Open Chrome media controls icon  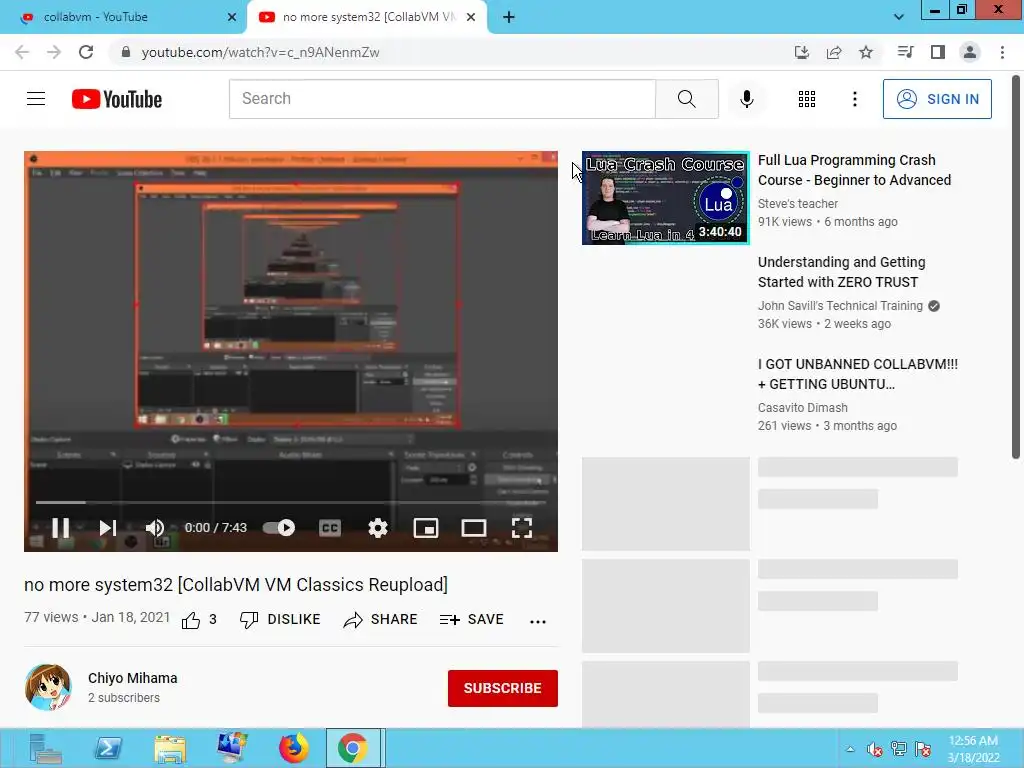[x=905, y=52]
